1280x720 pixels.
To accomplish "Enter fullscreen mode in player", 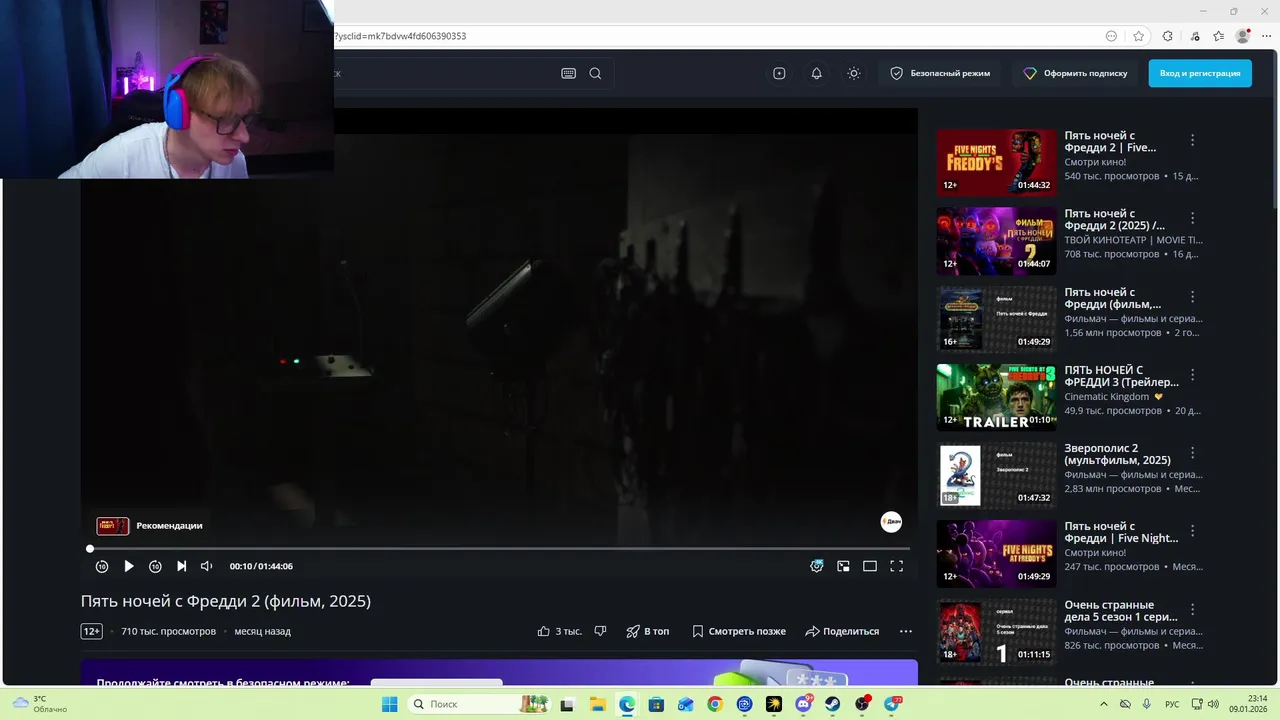I will pyautogui.click(x=897, y=566).
